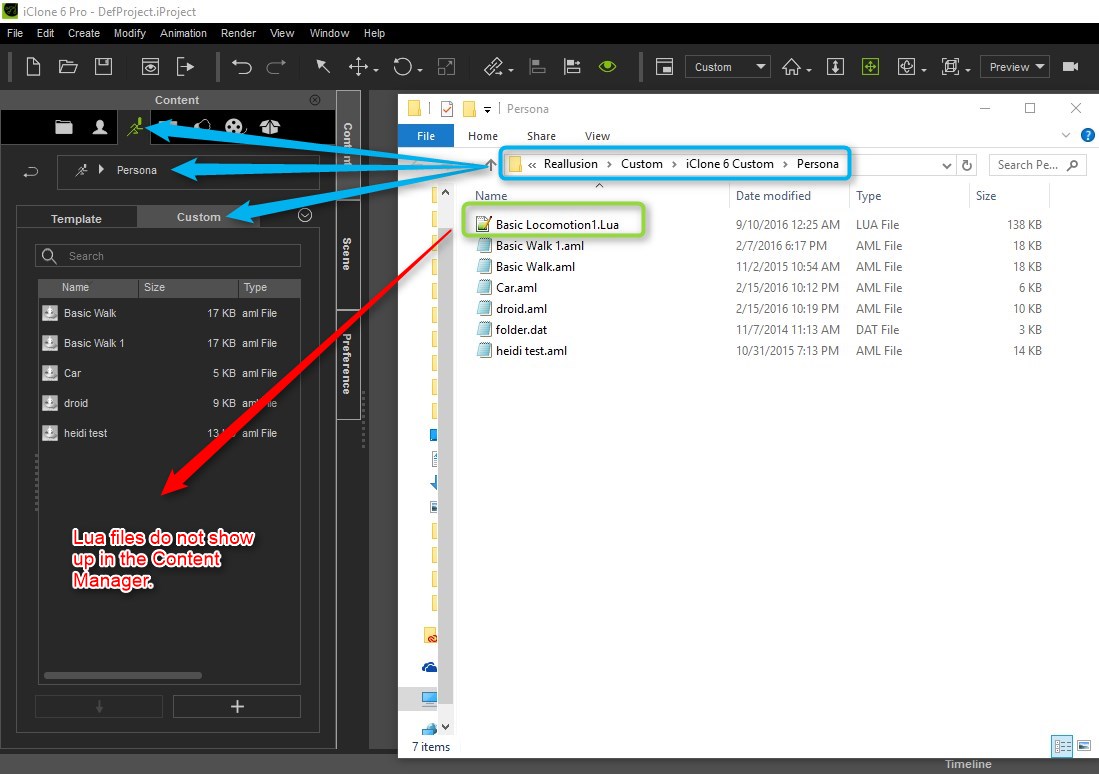Open the Animation menu

[x=183, y=33]
